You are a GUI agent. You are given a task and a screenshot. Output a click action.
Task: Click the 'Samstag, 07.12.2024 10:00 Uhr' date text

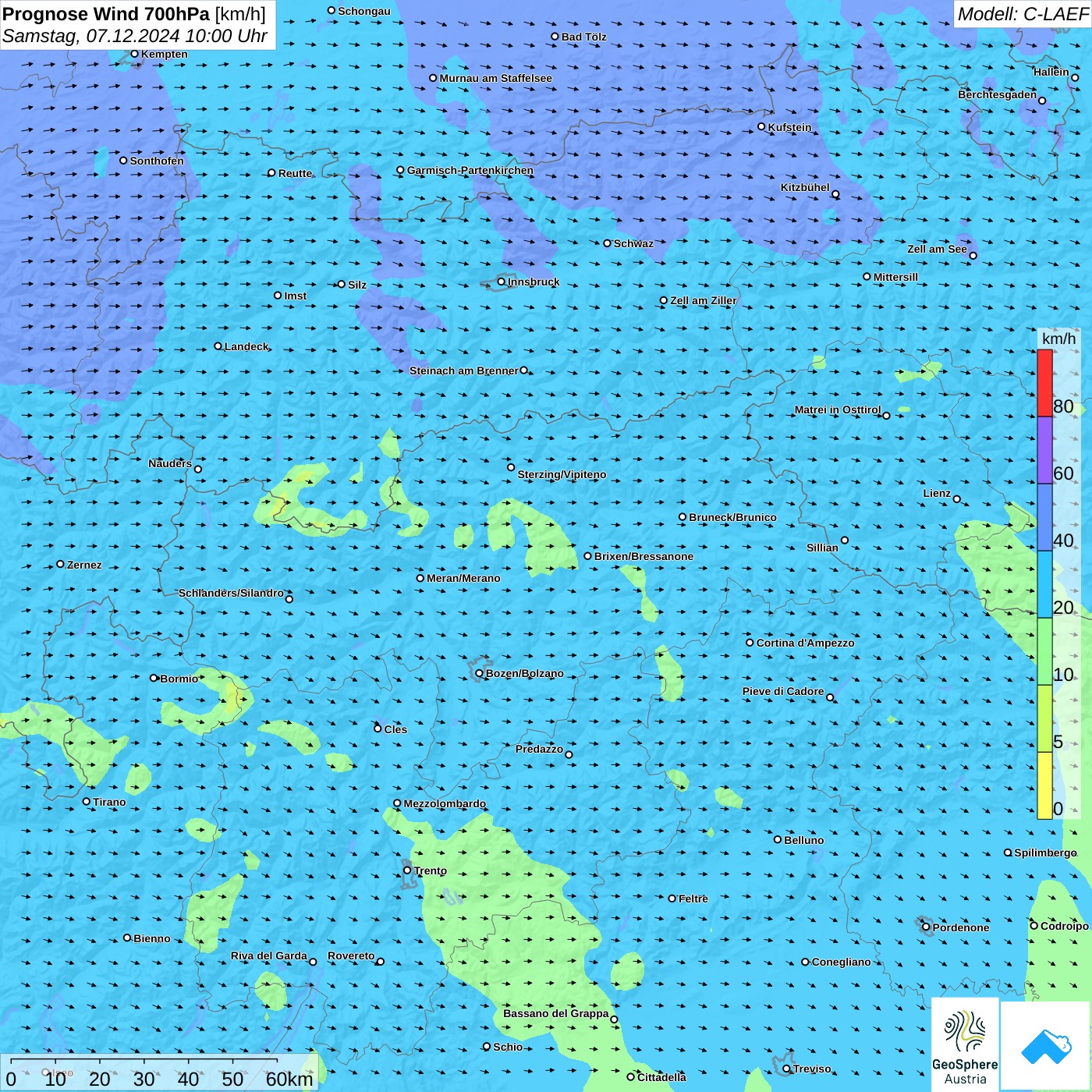pos(135,36)
